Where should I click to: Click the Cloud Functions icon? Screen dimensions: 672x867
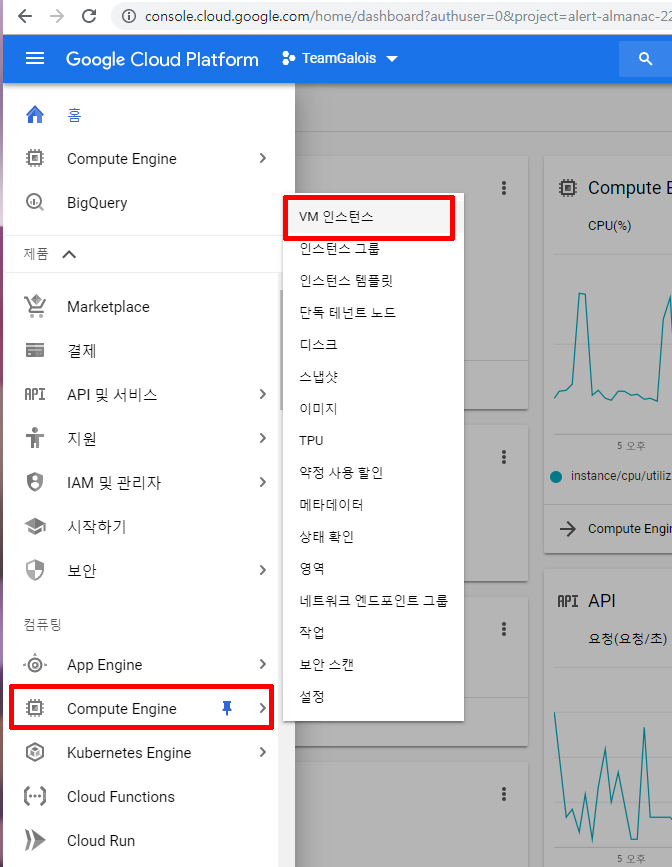(x=35, y=796)
